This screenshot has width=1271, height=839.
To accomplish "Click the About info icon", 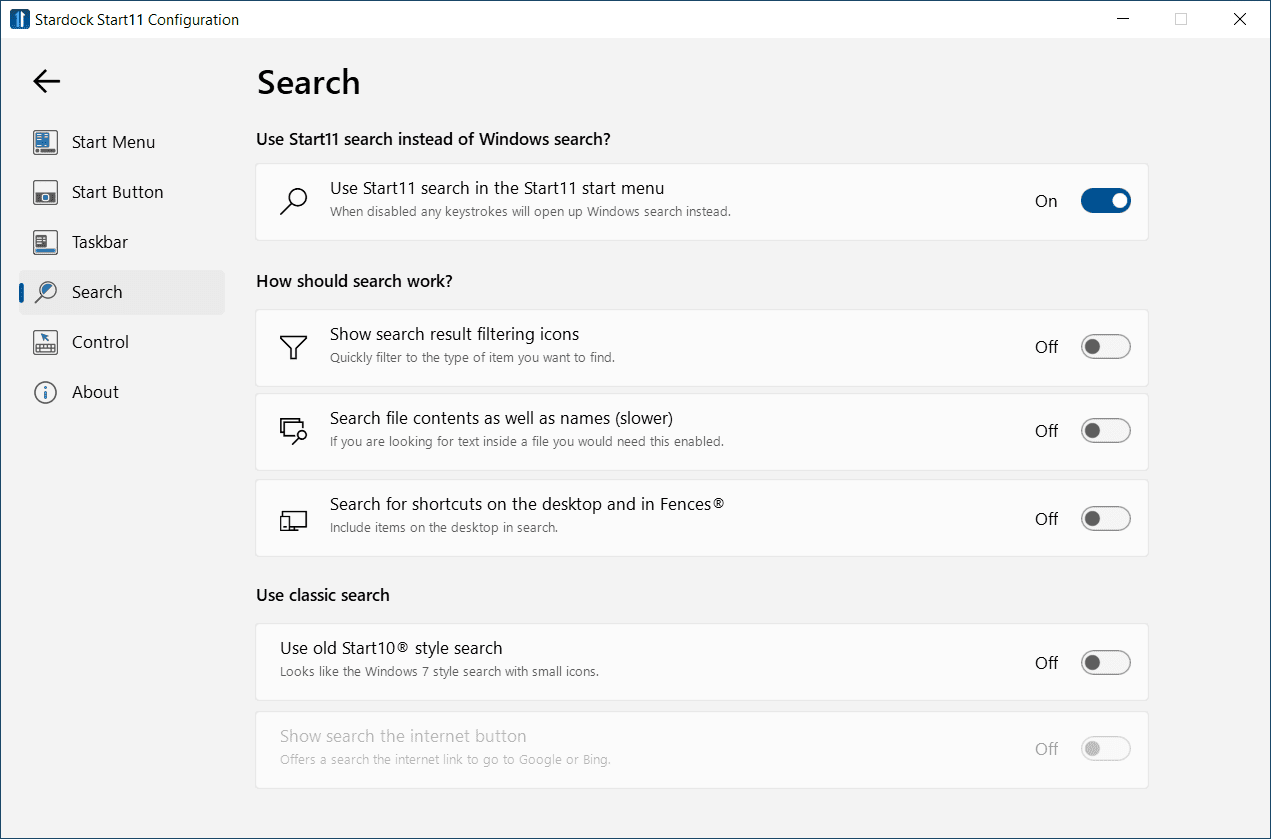I will [x=45, y=392].
